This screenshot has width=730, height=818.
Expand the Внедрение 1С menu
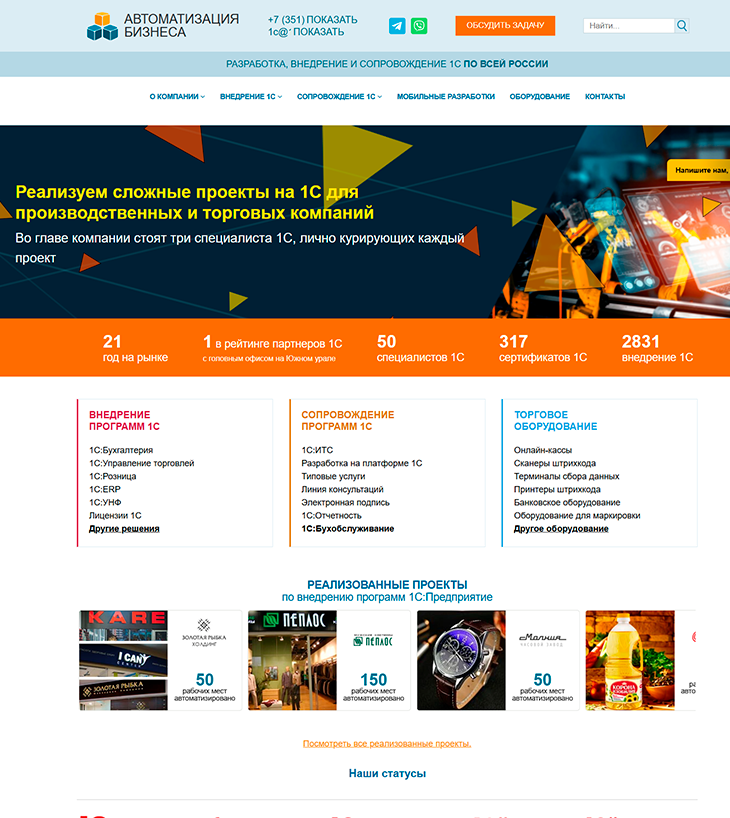point(251,97)
